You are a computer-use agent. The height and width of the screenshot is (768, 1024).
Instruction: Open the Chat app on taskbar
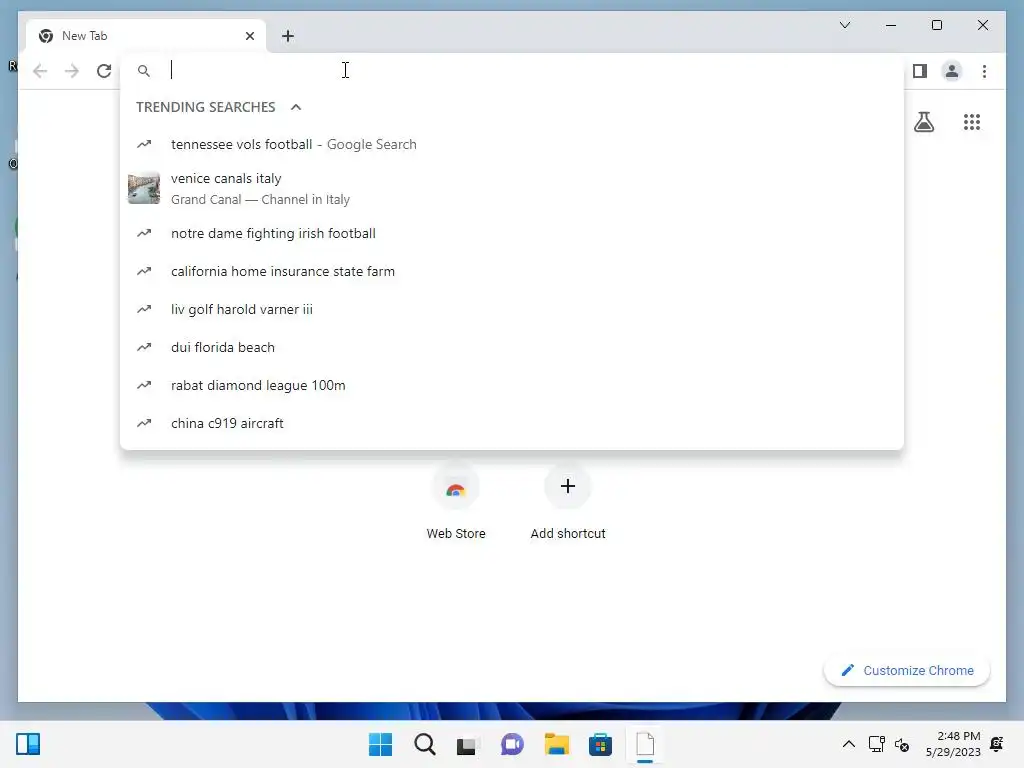[512, 744]
